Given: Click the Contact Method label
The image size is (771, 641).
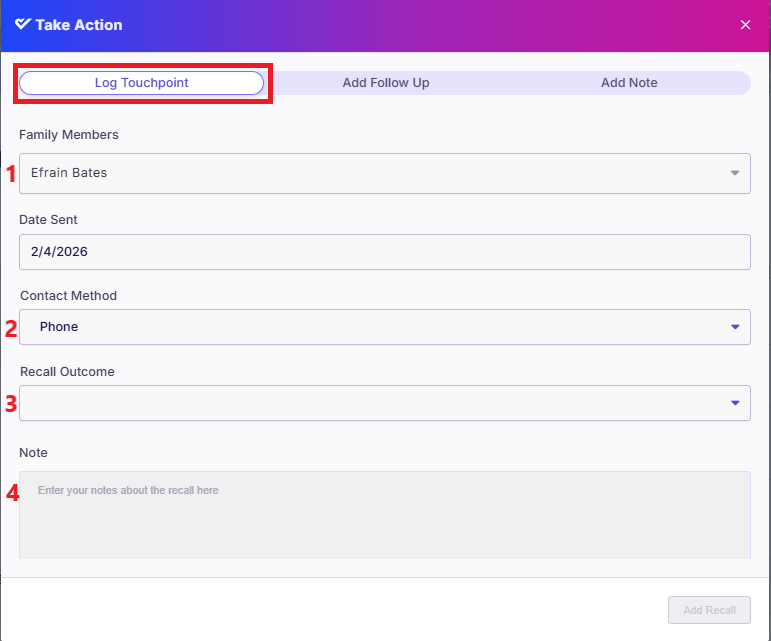Looking at the screenshot, I should (68, 295).
